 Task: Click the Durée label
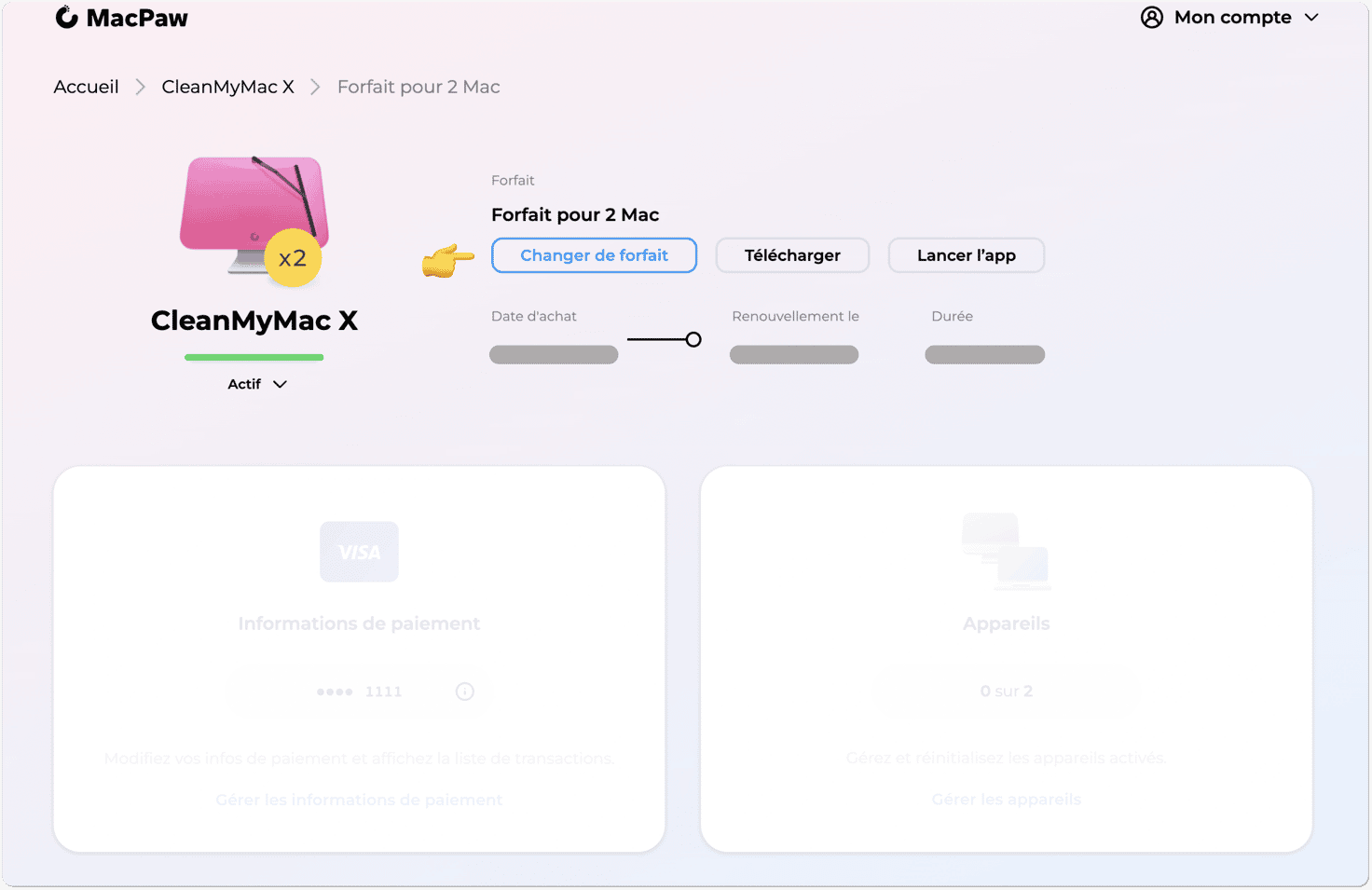tap(952, 317)
